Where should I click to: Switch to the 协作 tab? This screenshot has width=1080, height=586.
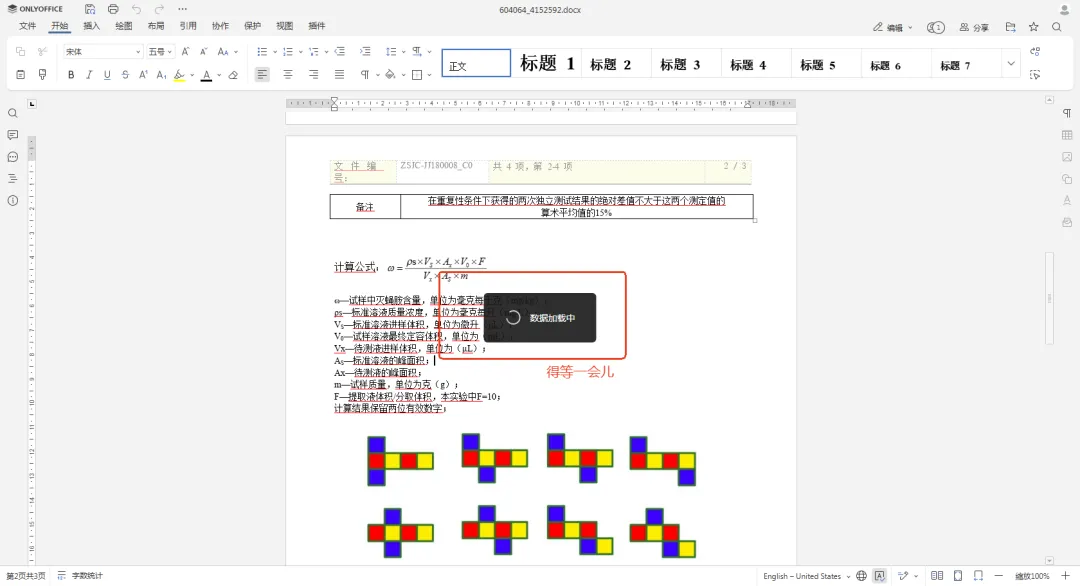pos(220,26)
